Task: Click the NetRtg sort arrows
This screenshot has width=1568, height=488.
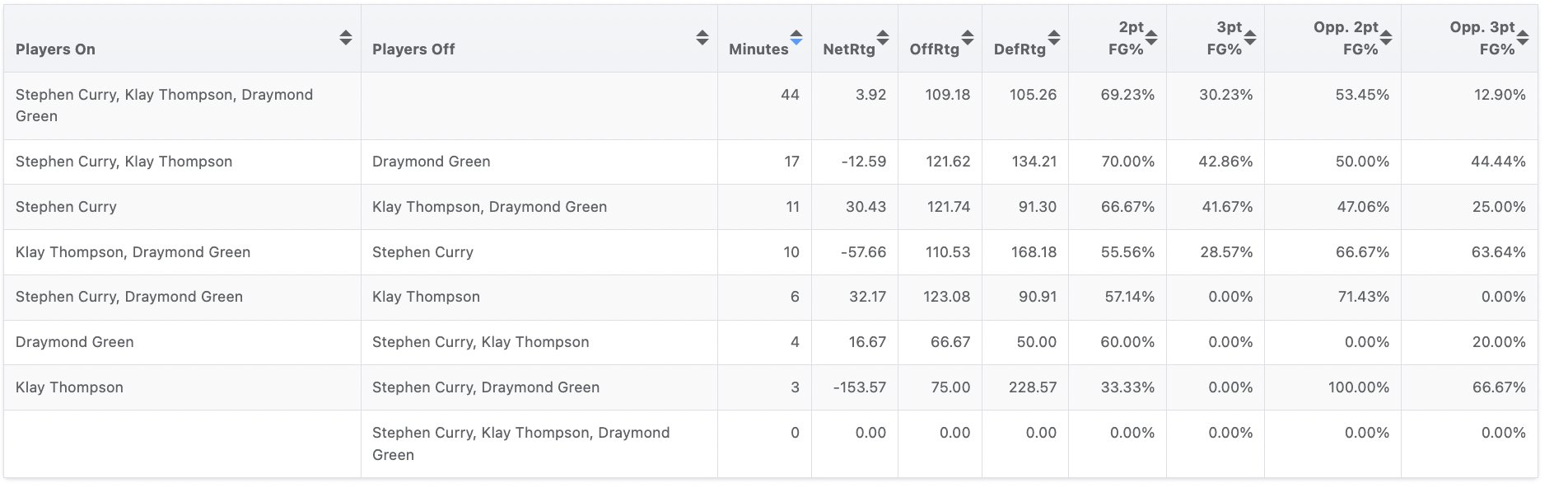Action: [x=883, y=38]
